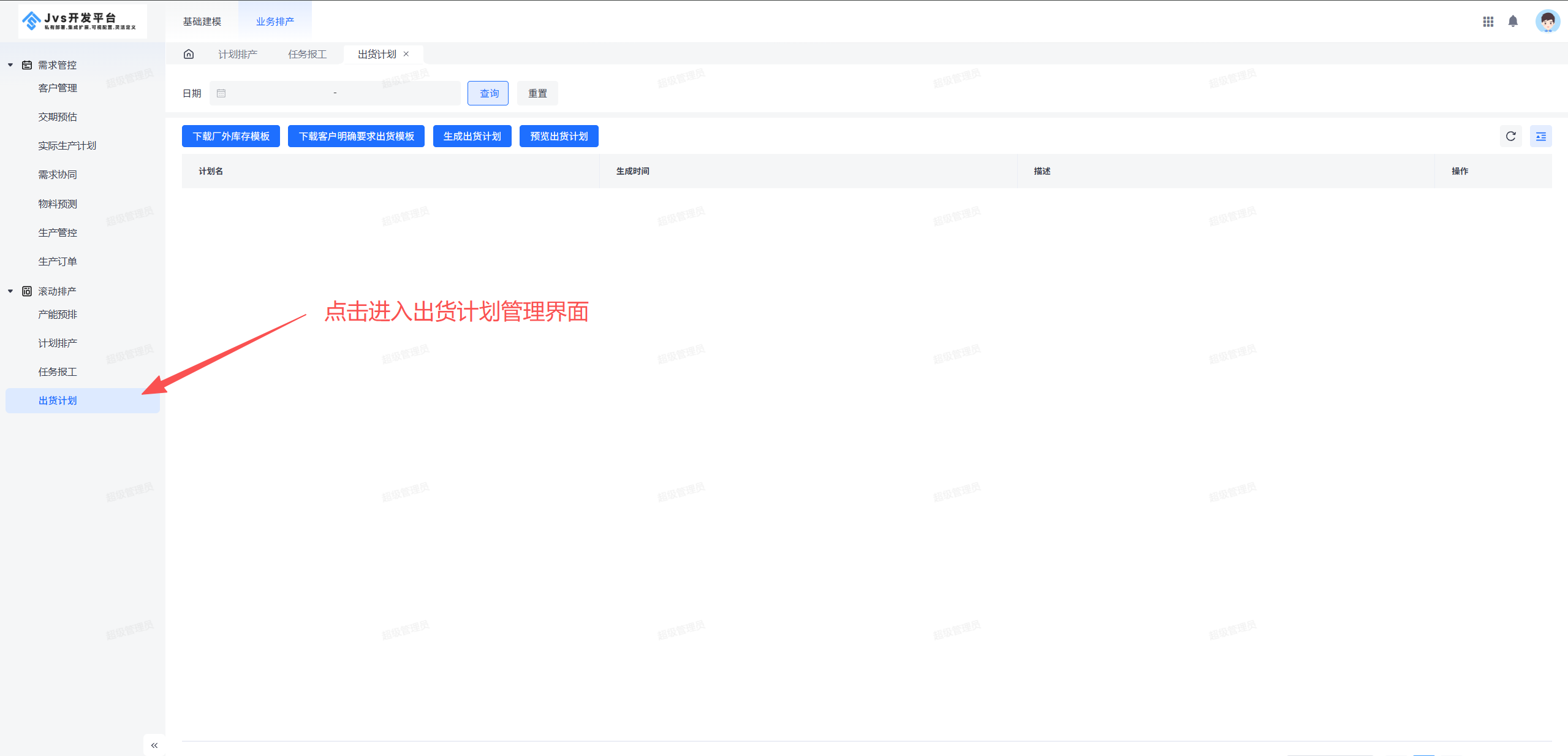This screenshot has height=756, width=1568.
Task: Switch to 基础建模 top menu
Action: tap(202, 21)
